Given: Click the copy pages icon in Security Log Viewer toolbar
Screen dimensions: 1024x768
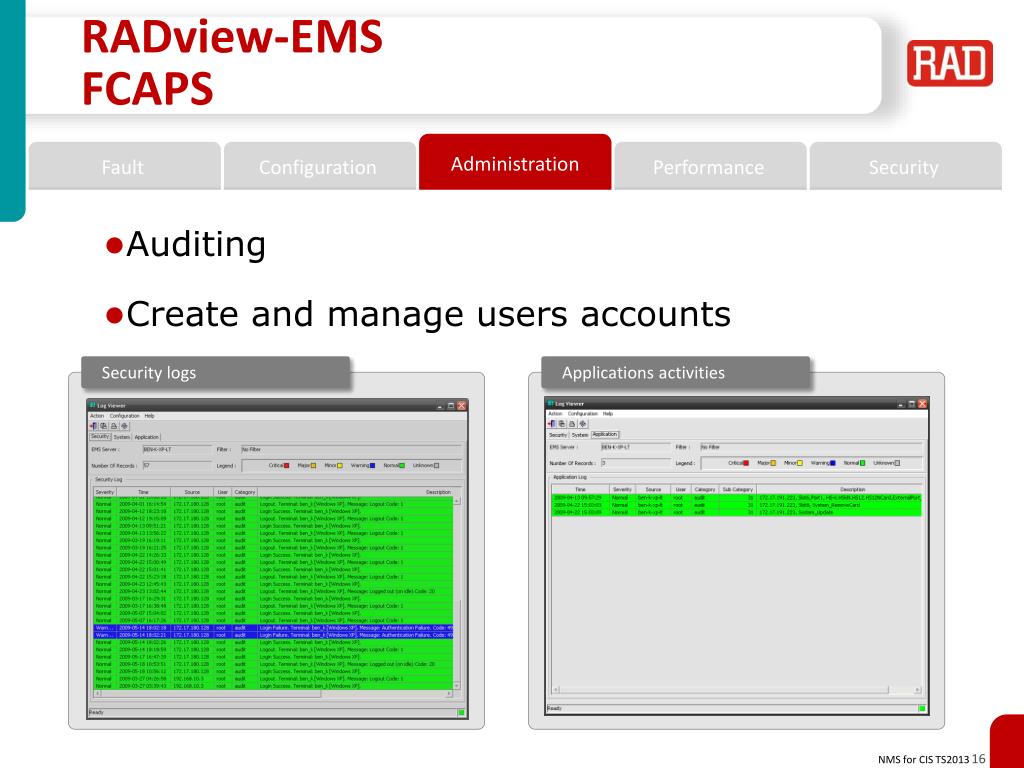Looking at the screenshot, I should coord(104,425).
